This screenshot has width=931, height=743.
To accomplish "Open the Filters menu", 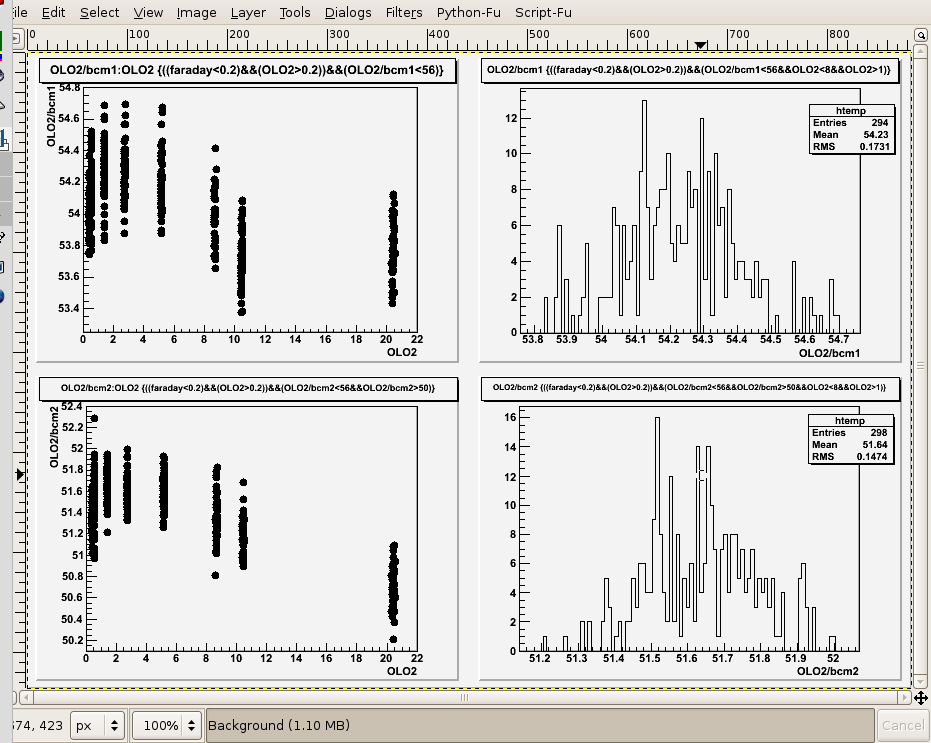I will point(404,12).
